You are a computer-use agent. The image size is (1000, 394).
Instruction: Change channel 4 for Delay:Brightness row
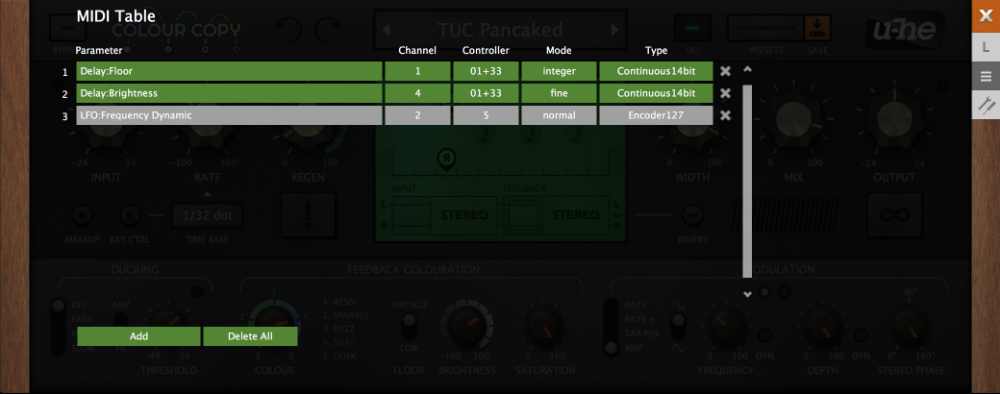point(418,93)
